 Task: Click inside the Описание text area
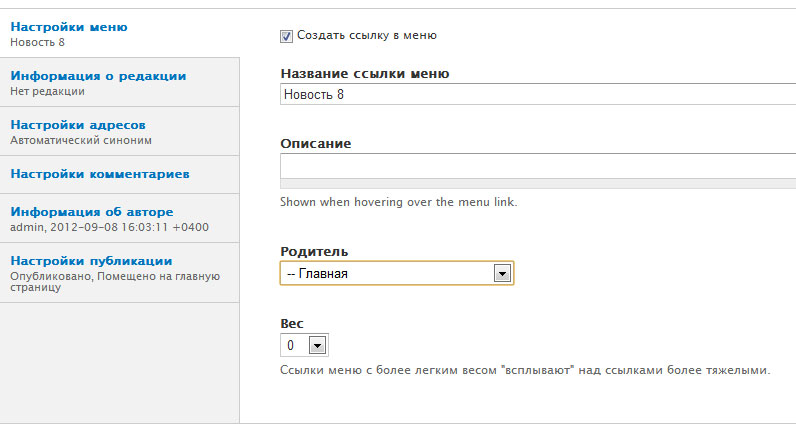point(538,166)
